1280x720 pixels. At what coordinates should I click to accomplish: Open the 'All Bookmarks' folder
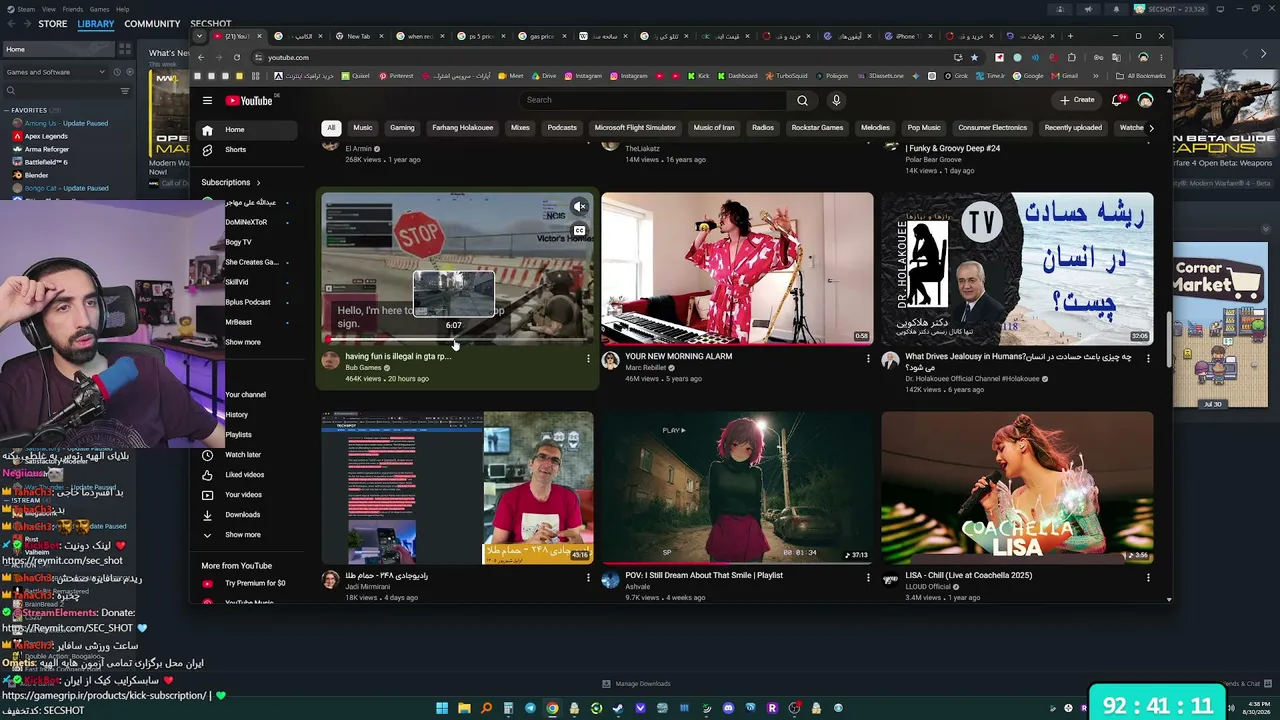click(x=1140, y=76)
